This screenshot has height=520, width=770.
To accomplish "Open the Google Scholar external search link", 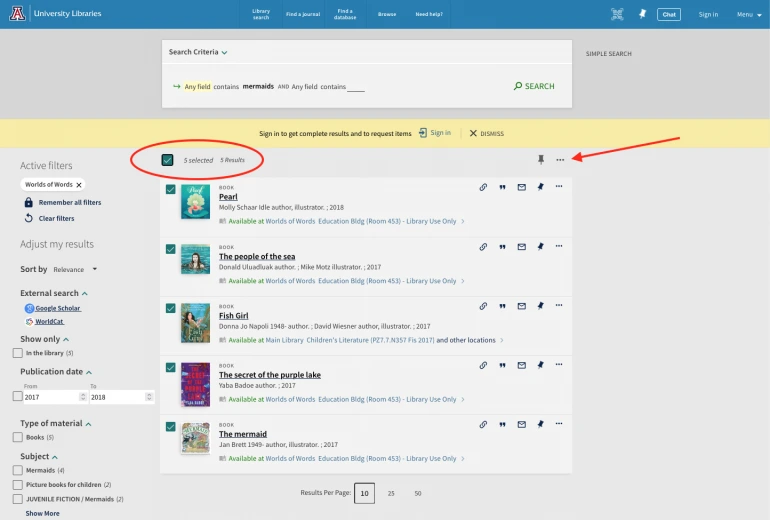I will point(57,308).
